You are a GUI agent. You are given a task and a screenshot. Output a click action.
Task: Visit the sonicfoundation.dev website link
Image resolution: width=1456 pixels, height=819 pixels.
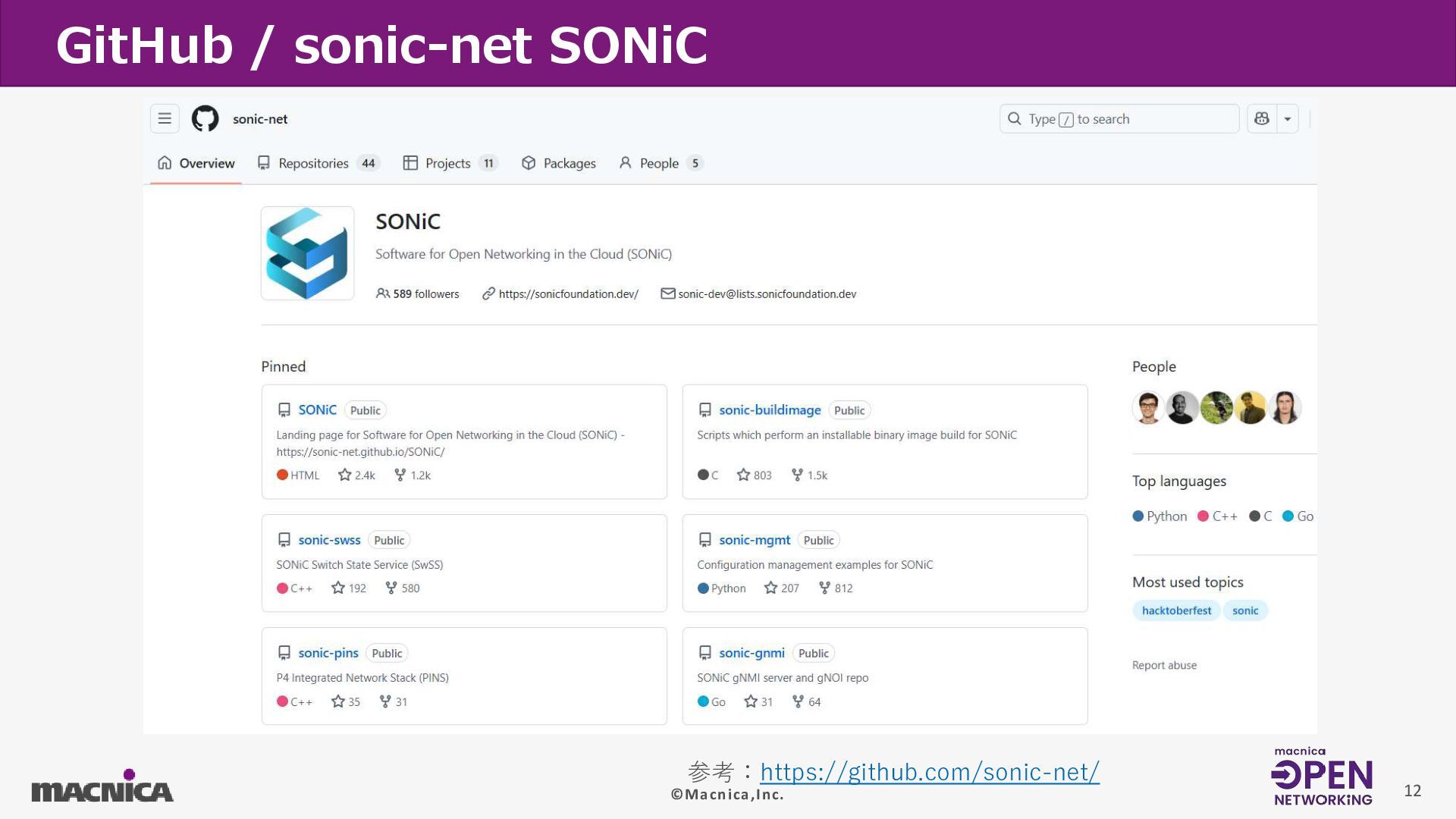(x=568, y=294)
